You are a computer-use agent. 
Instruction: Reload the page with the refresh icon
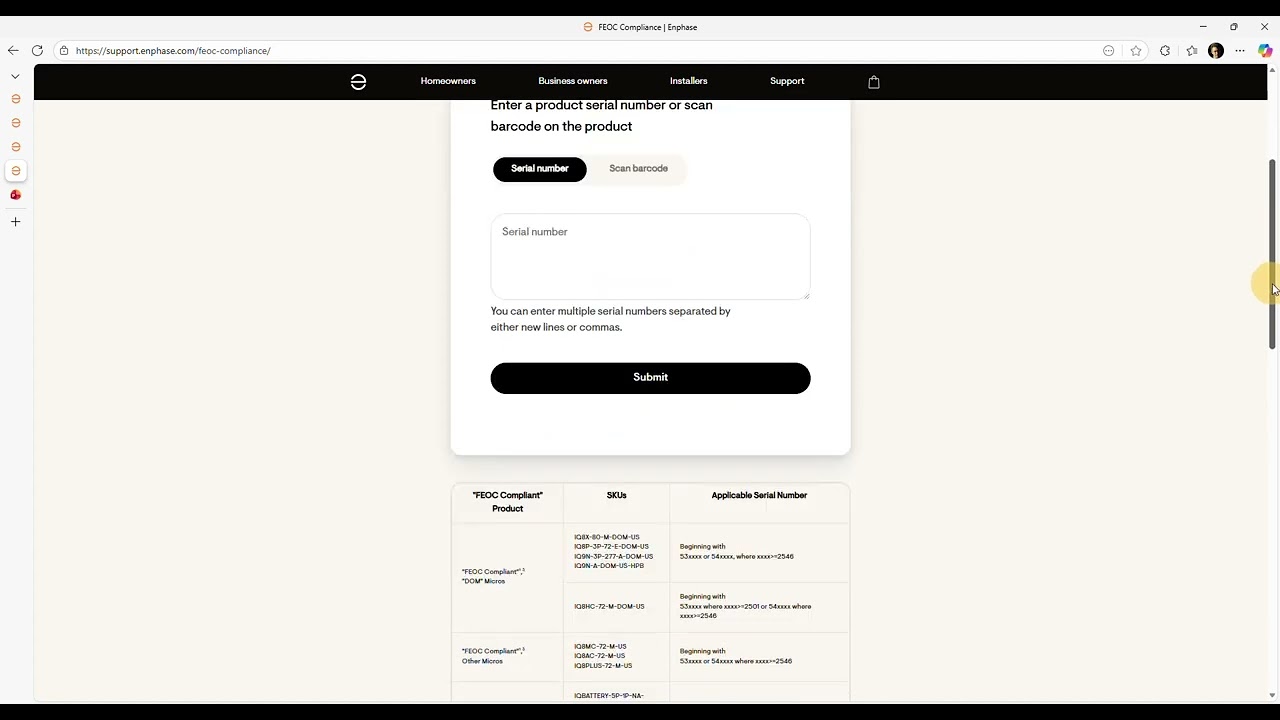click(37, 50)
